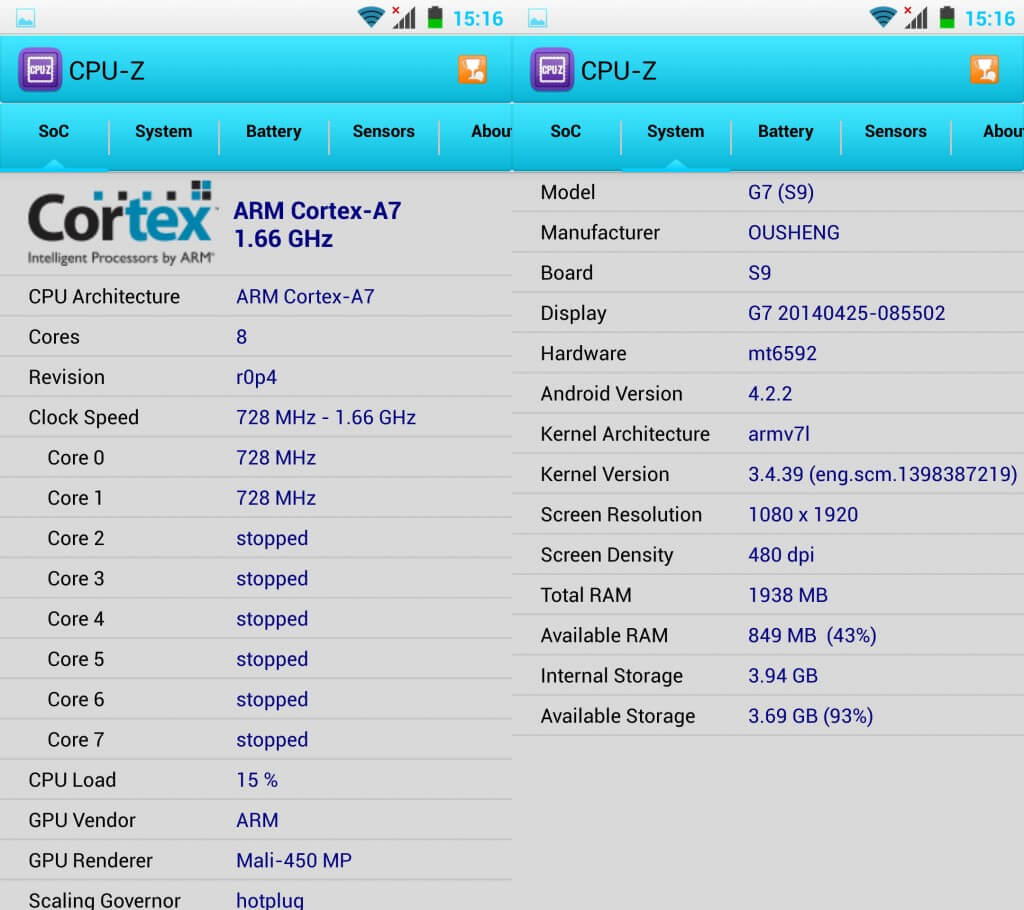
Task: Select the Android Version 4.2.2 row
Action: pos(768,394)
